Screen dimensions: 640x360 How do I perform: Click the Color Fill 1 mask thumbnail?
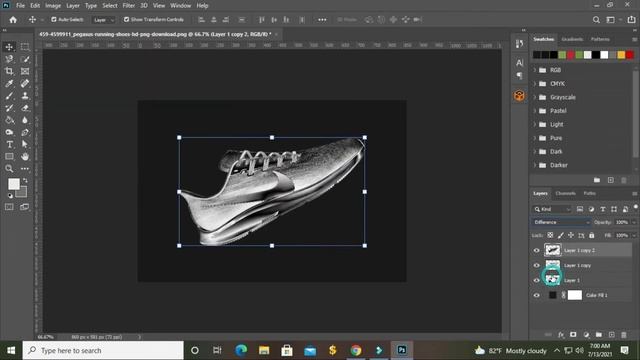coord(575,295)
